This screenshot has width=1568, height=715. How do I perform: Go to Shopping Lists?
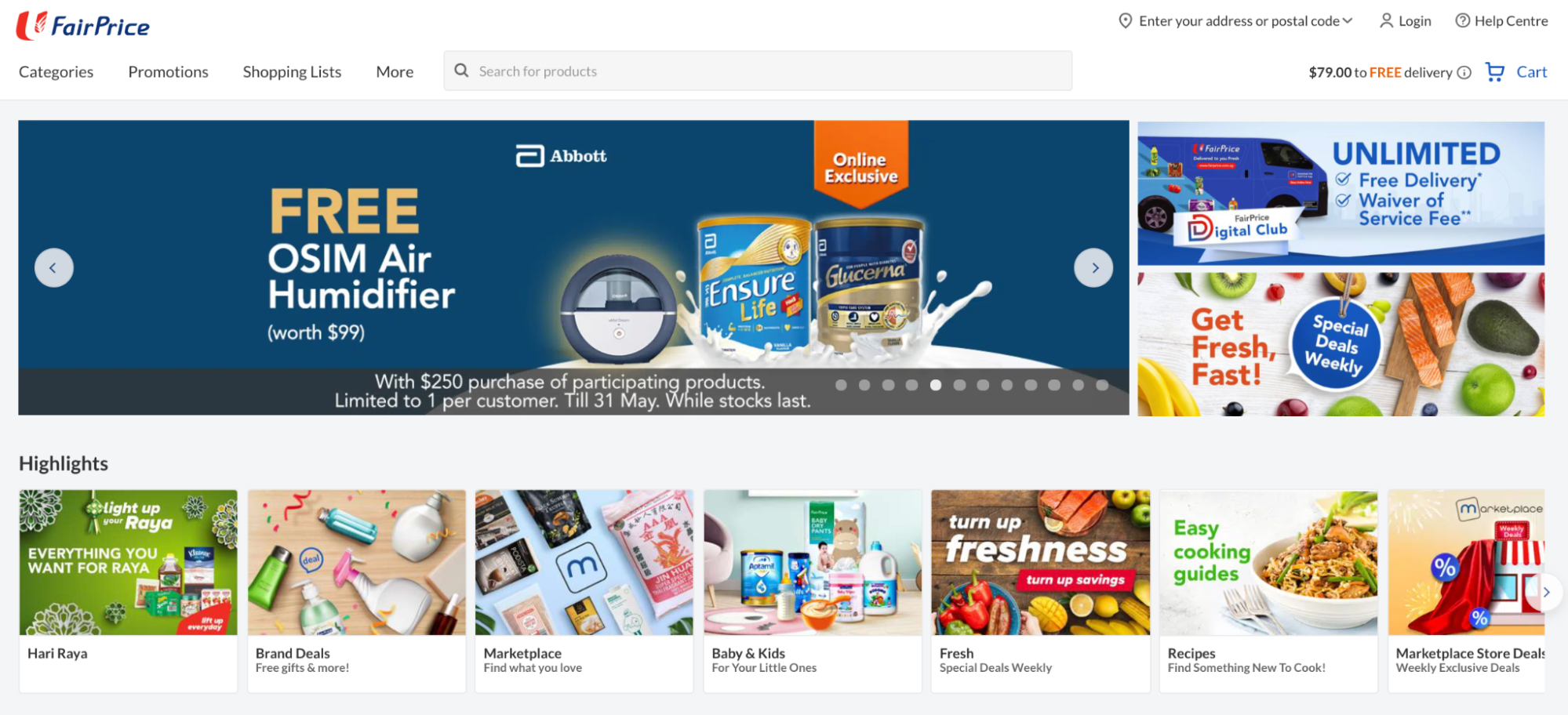[x=292, y=72]
